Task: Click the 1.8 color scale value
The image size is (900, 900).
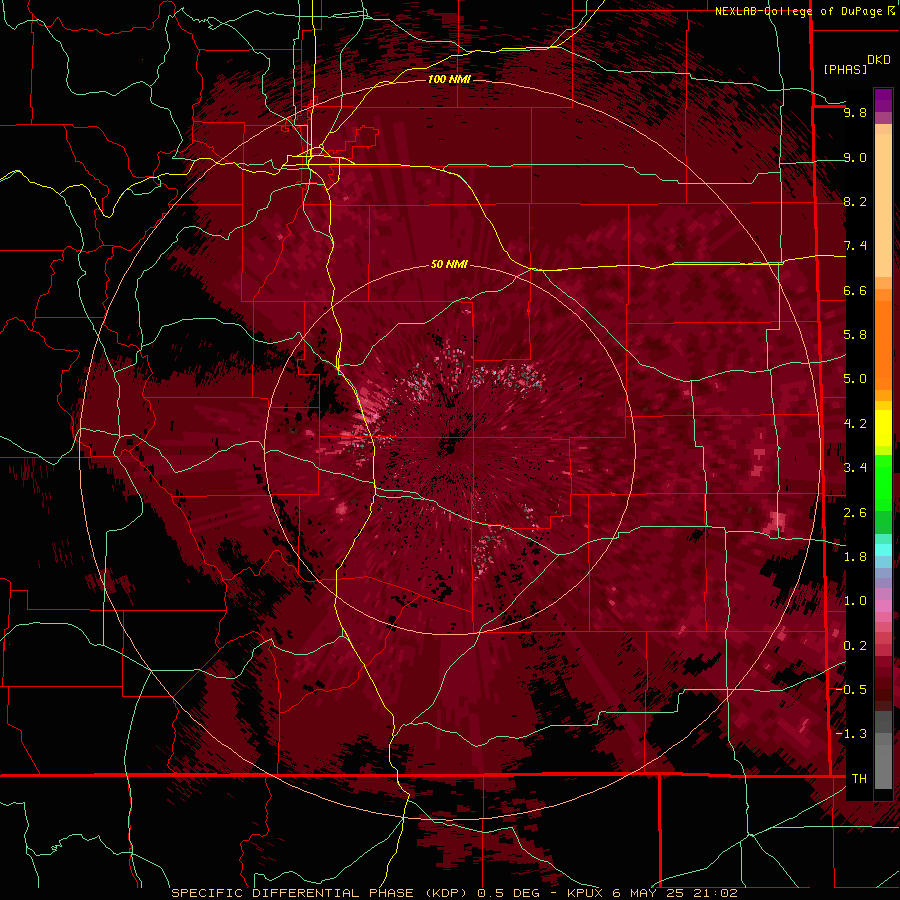Action: coord(855,556)
